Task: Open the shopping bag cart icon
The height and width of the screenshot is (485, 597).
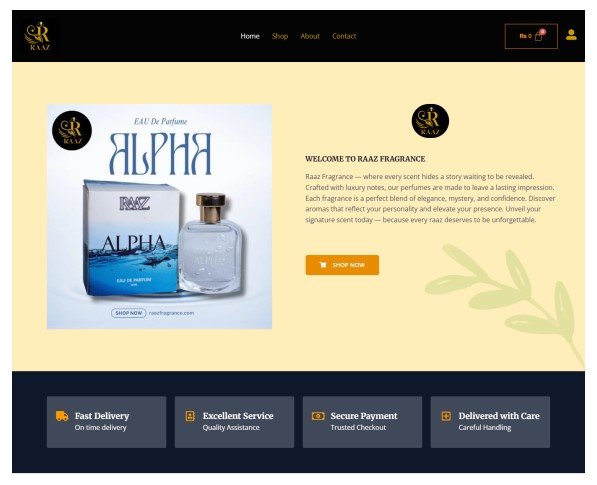Action: point(539,35)
